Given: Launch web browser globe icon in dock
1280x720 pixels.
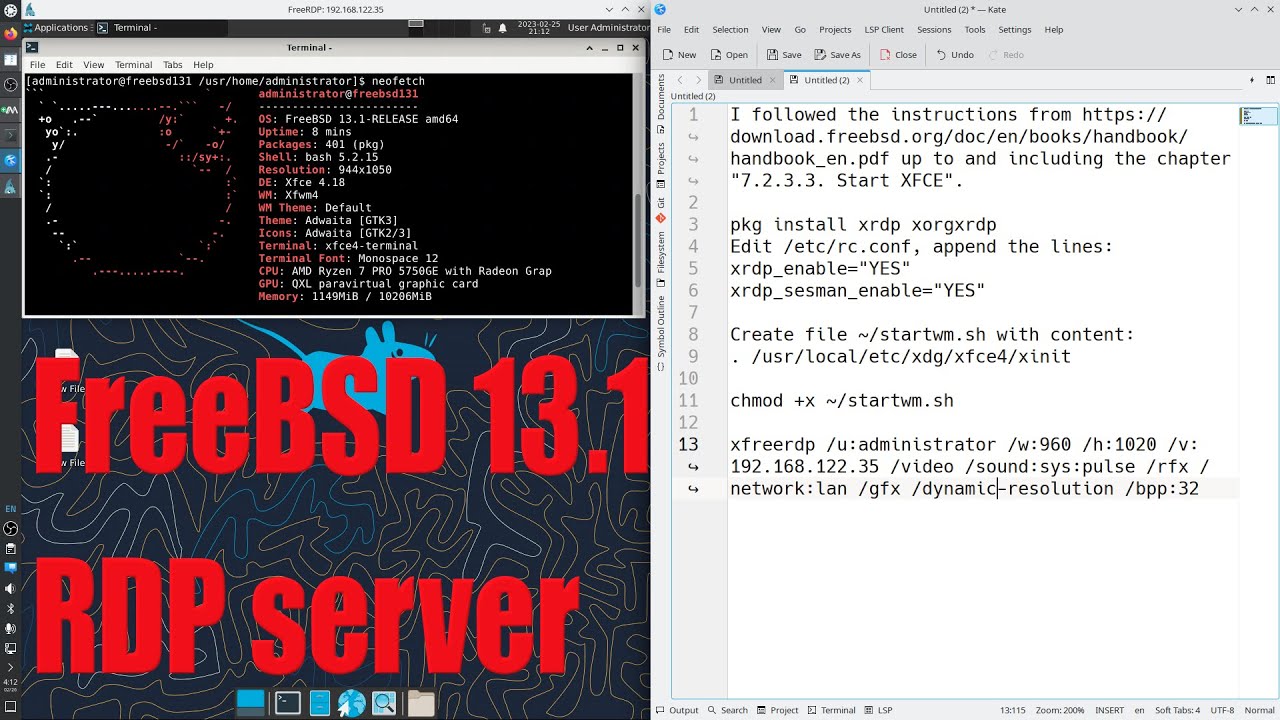Looking at the screenshot, I should tap(352, 703).
